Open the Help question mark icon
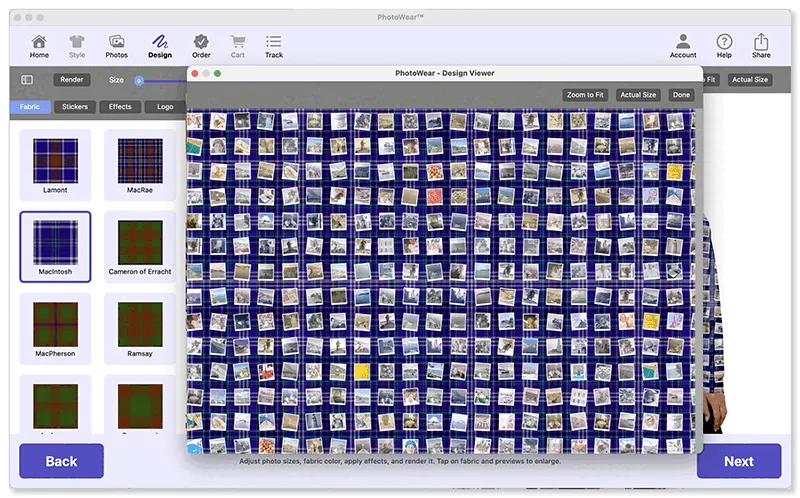Viewport: 800px width, 498px height. coord(724,46)
